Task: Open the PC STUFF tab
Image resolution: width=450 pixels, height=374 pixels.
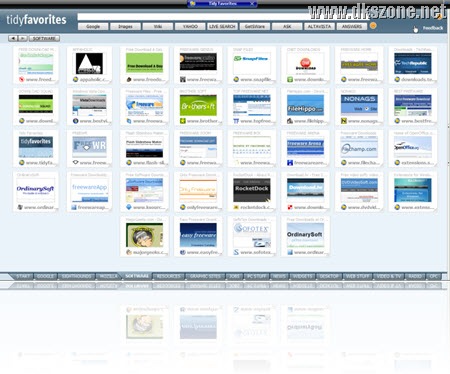Action: 256,276
